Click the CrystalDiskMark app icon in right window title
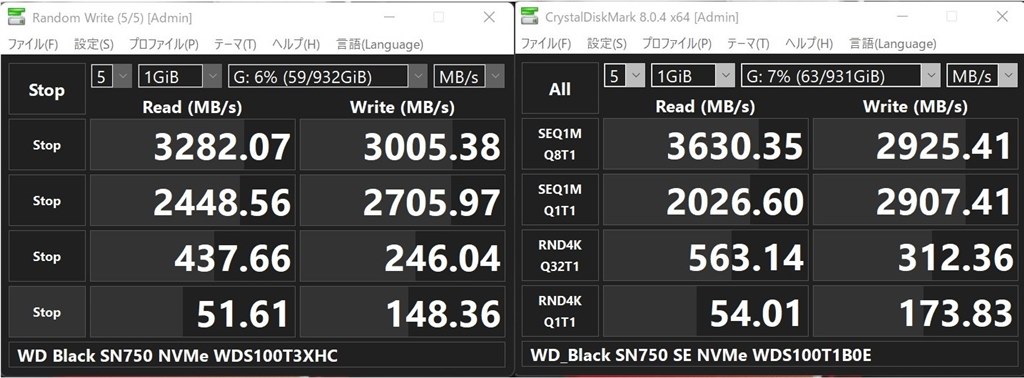 coord(530,17)
